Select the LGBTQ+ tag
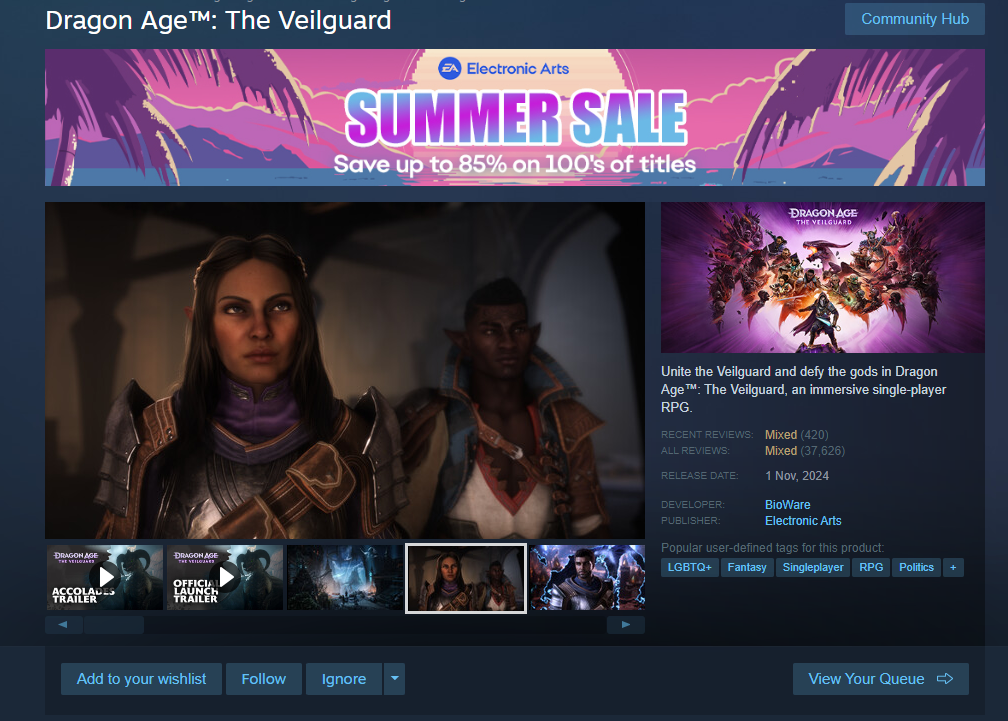 point(690,567)
